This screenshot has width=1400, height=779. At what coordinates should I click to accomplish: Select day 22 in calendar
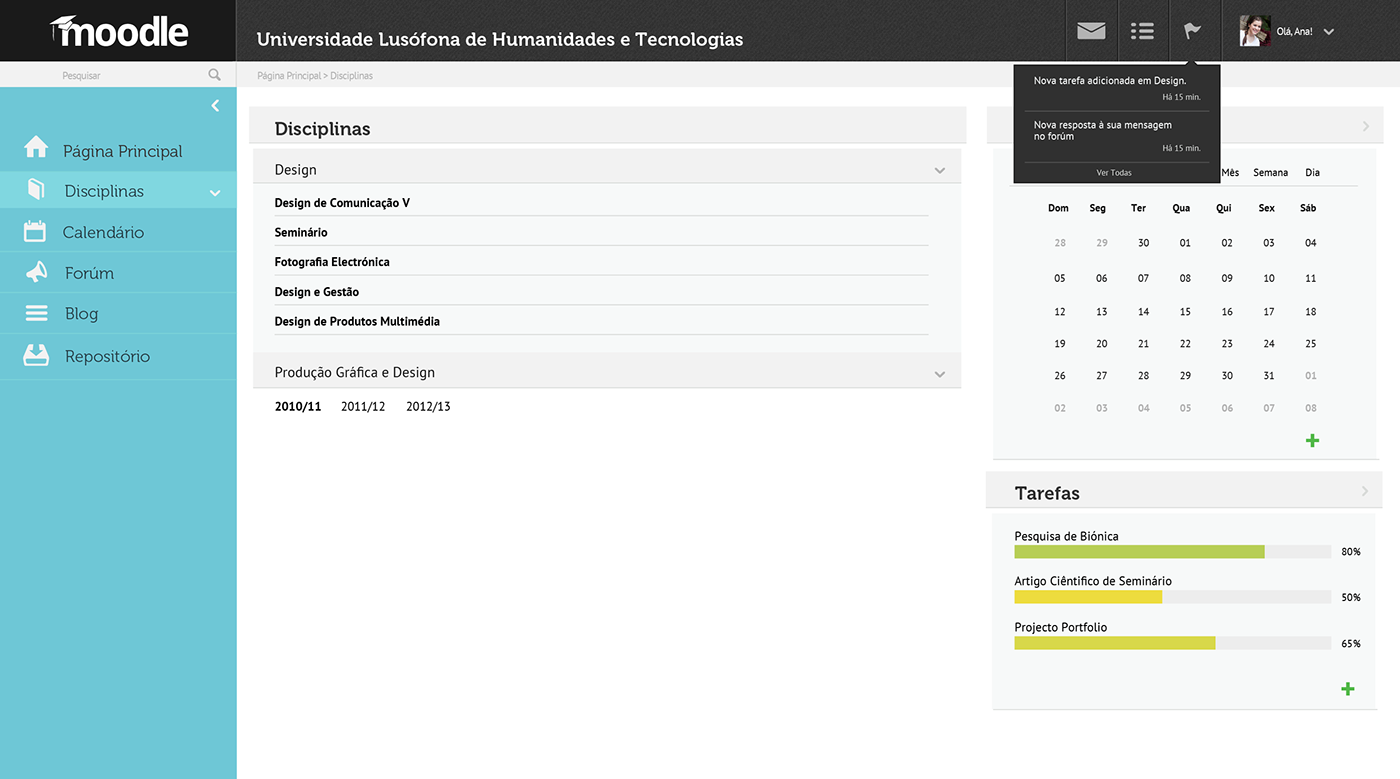1185,344
